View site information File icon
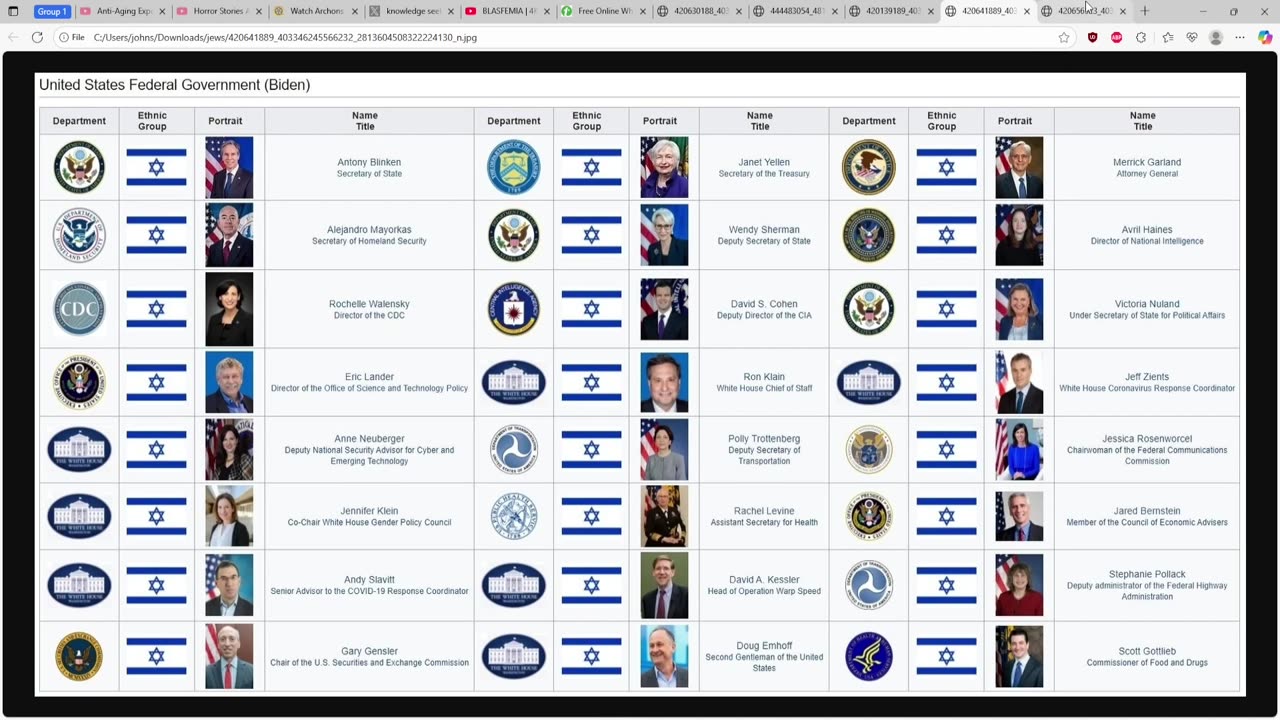This screenshot has width=1280, height=720. pyautogui.click(x=71, y=37)
